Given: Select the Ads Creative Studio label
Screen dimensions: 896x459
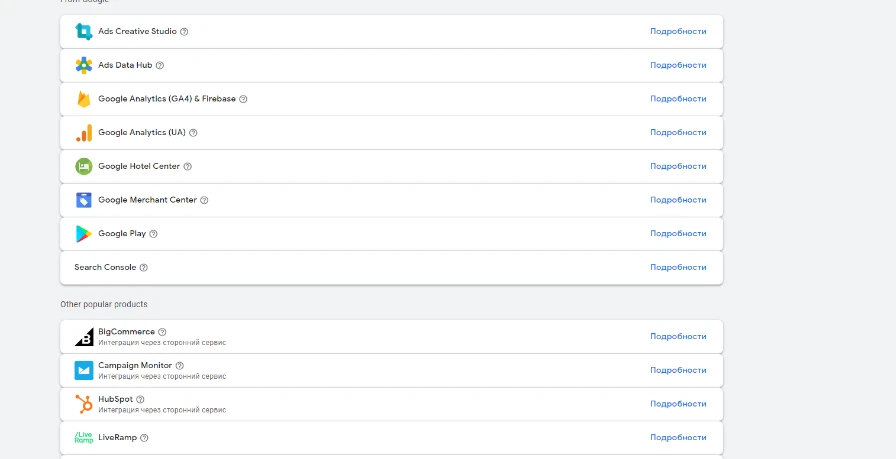Looking at the screenshot, I should [137, 31].
